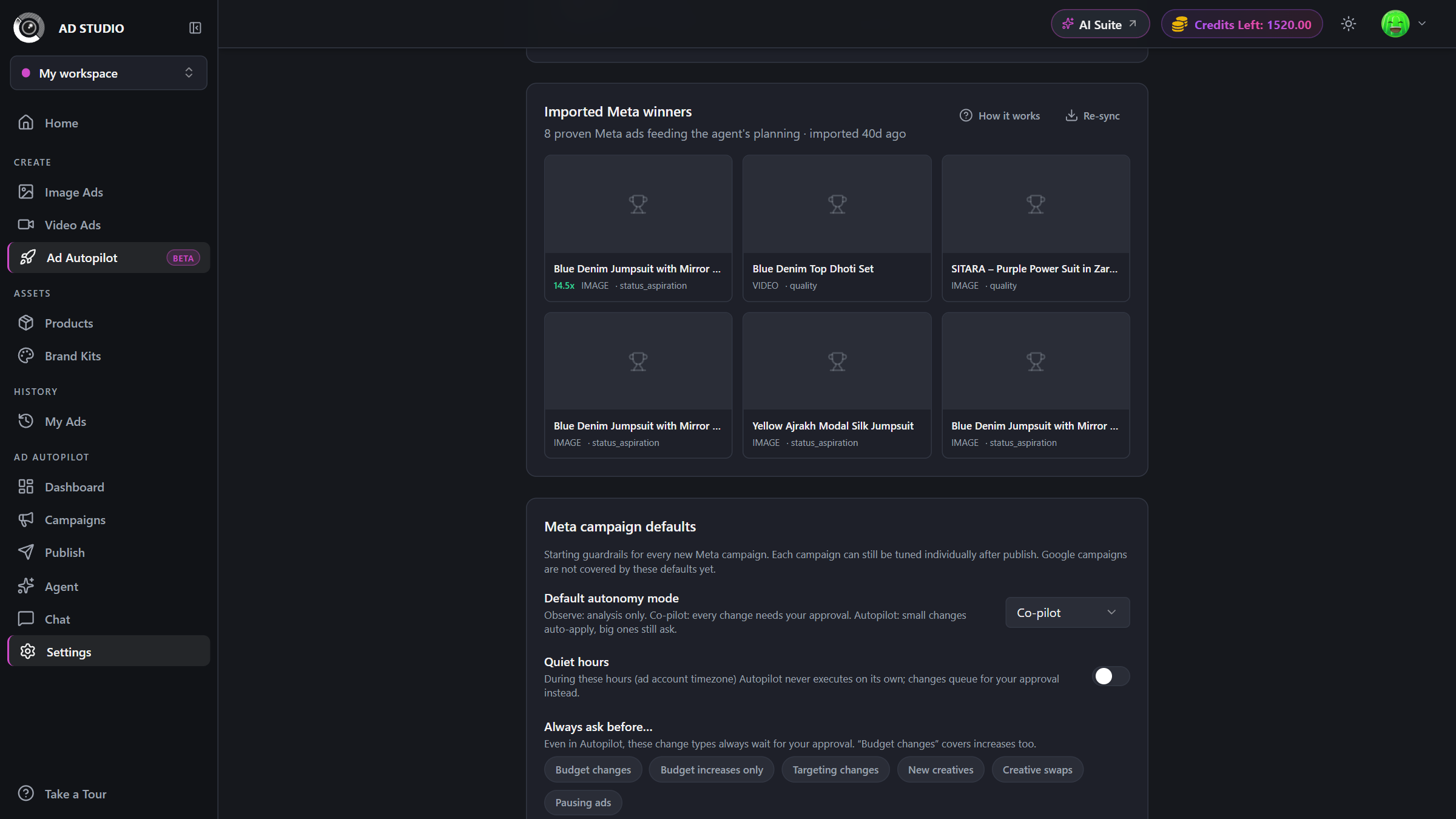Open the Yellow Ajrakh Modal Silk Jumpsuit thumbnail
The height and width of the screenshot is (819, 1456).
(837, 362)
